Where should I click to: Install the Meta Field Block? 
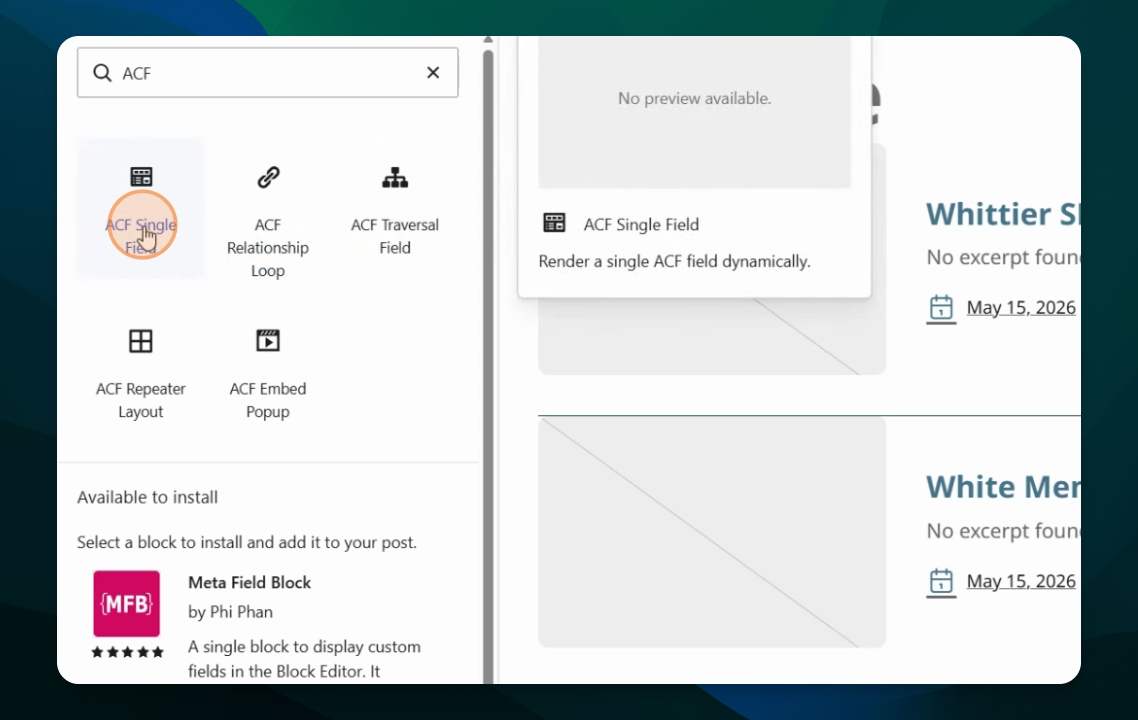point(268,626)
